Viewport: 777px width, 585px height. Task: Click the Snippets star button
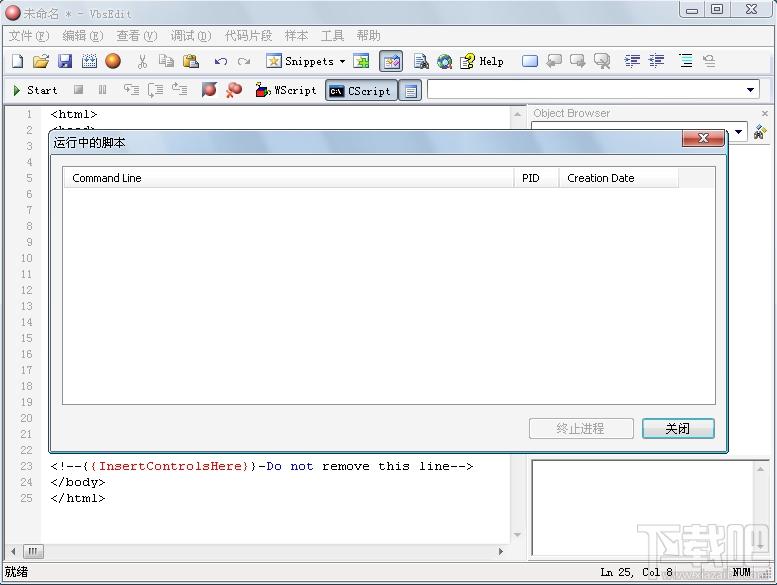300,61
